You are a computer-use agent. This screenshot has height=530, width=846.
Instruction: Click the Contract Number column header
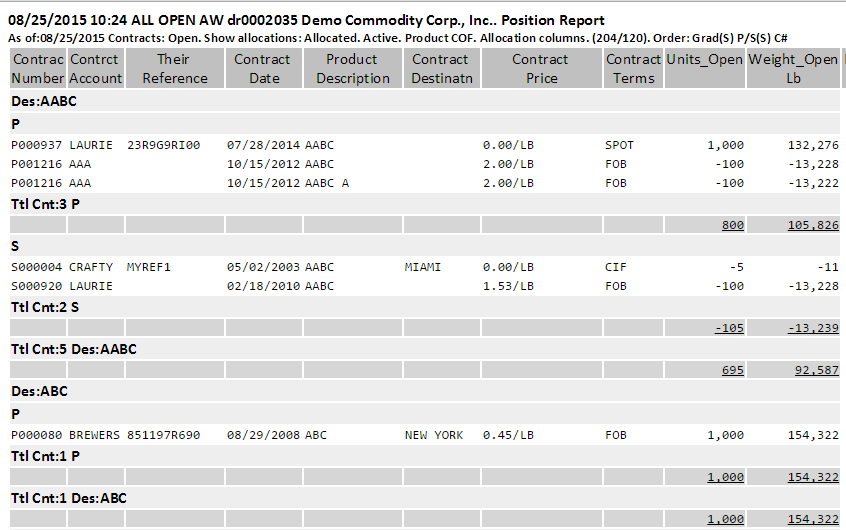pyautogui.click(x=38, y=69)
